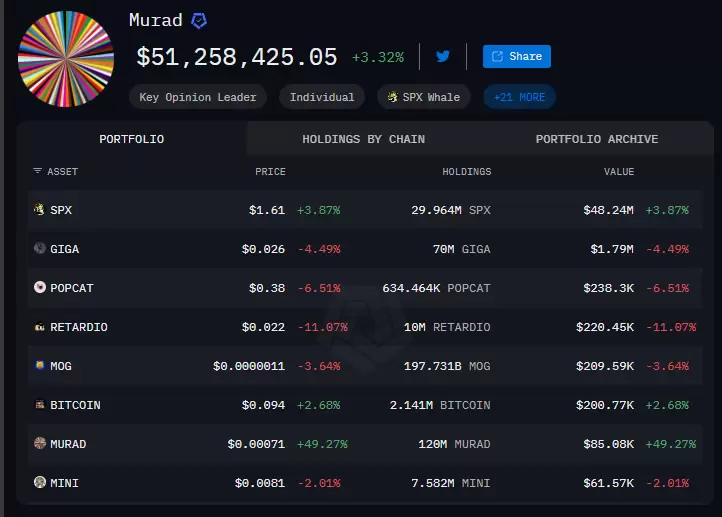Click GIGA value $1.79M

coord(612,249)
